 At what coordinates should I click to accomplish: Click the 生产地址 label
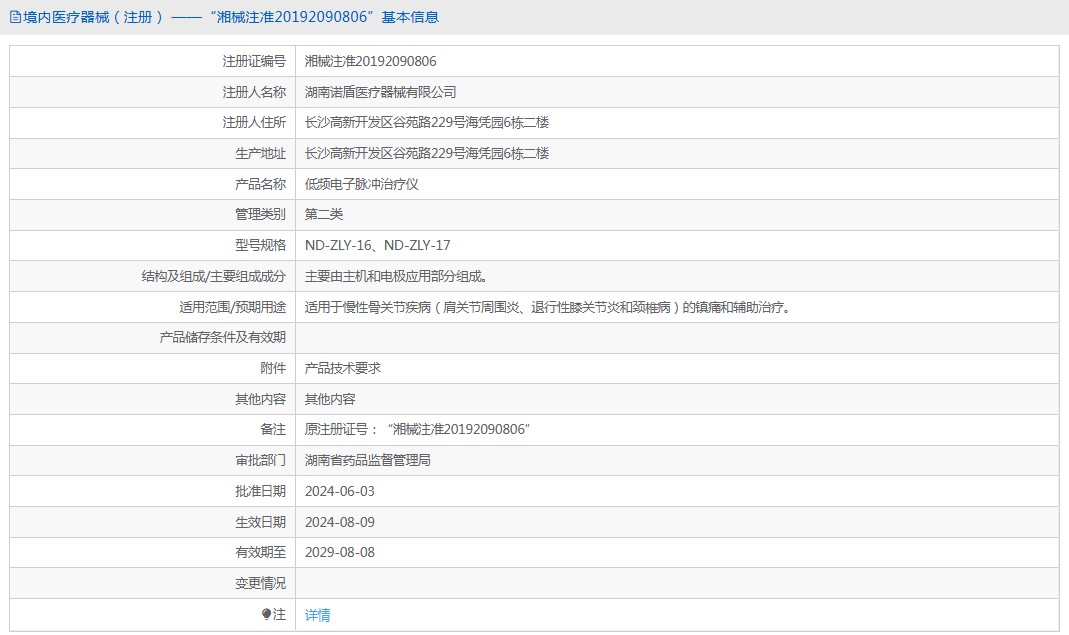(260, 153)
